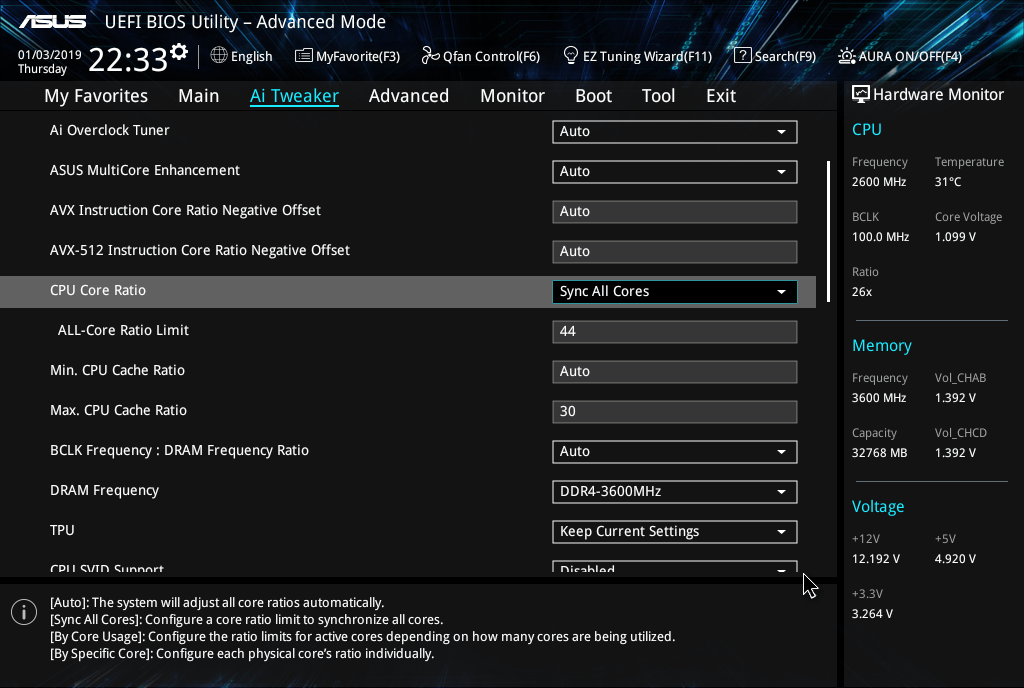The image size is (1024, 688).
Task: Switch to the Boot tab
Action: point(593,96)
